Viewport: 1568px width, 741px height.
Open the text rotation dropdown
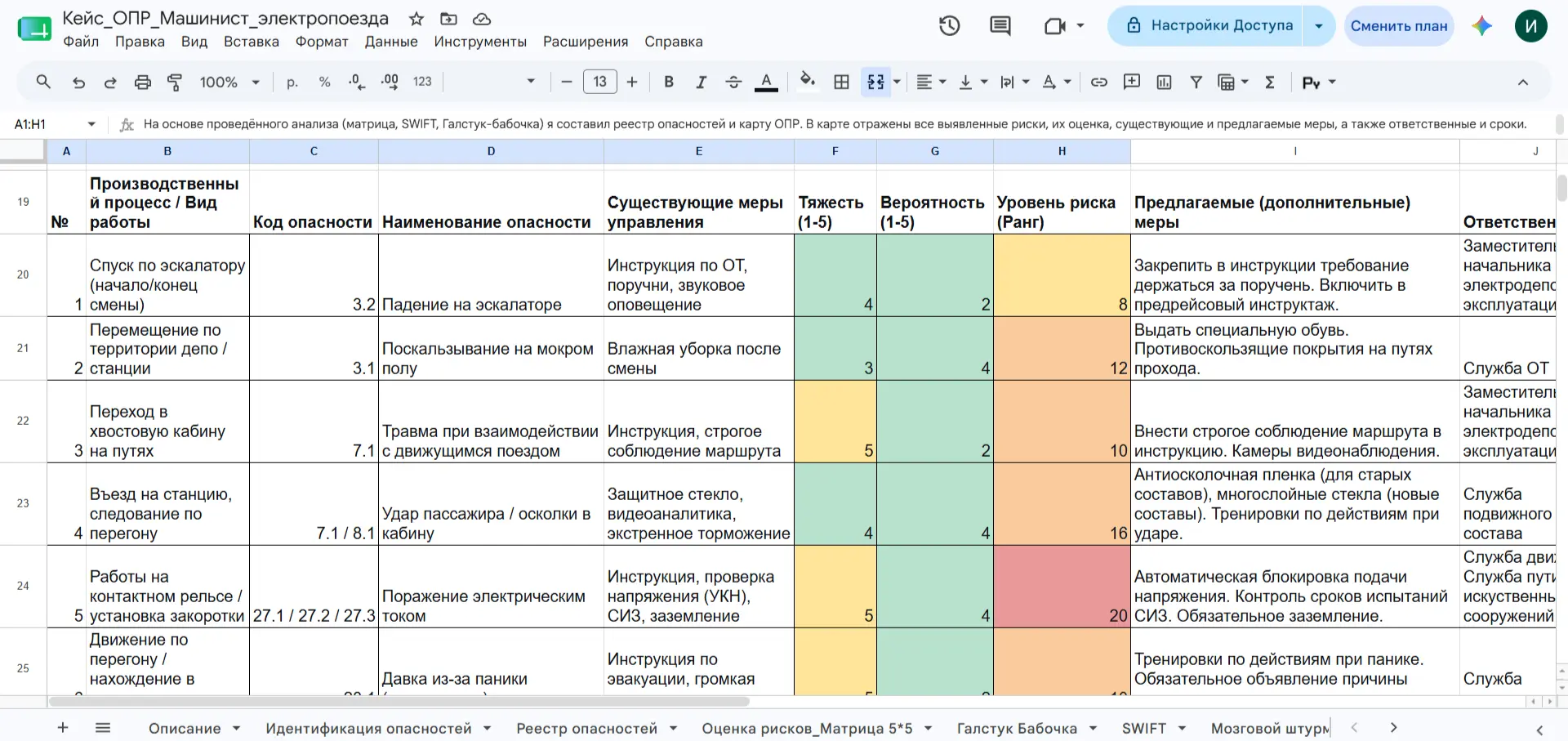[x=1057, y=82]
